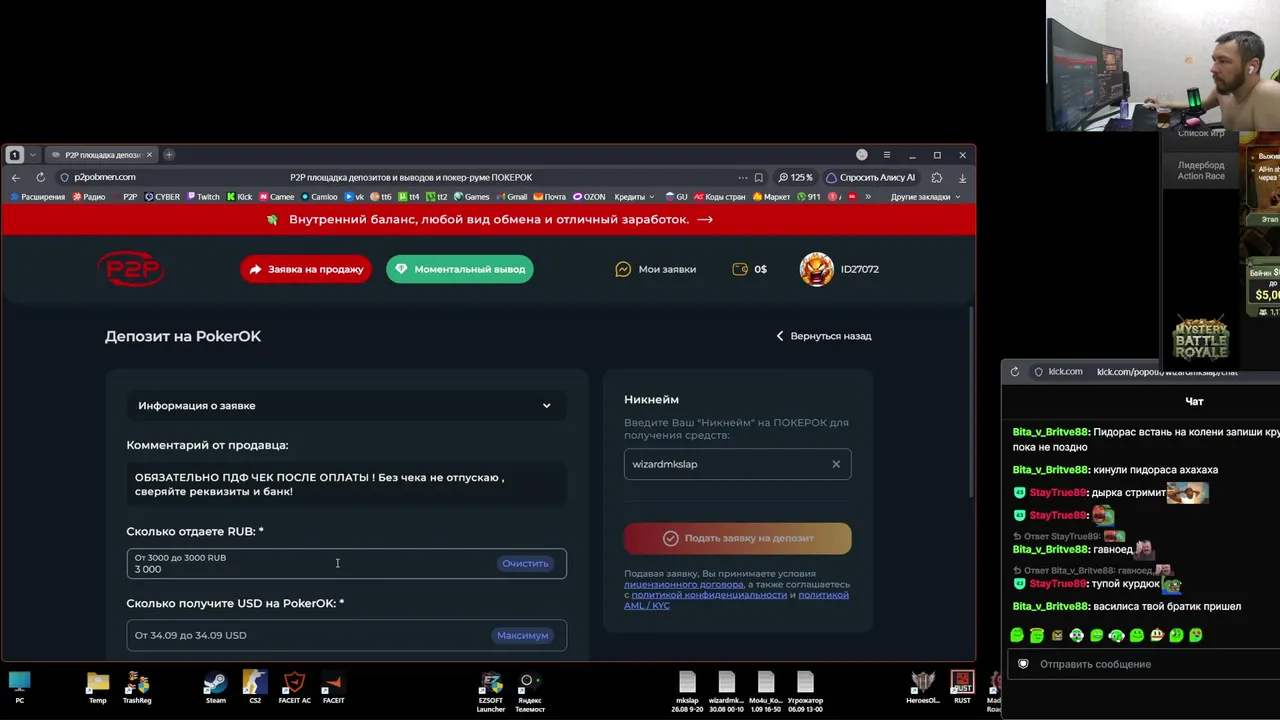Open the политикой AML / KYC link
1280x720 pixels.
click(736, 600)
